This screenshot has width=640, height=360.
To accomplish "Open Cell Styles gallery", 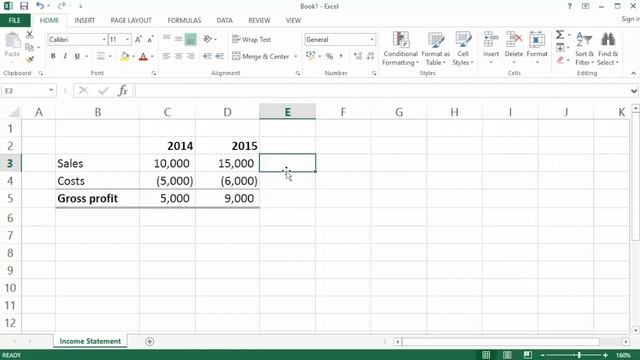I will coord(463,49).
